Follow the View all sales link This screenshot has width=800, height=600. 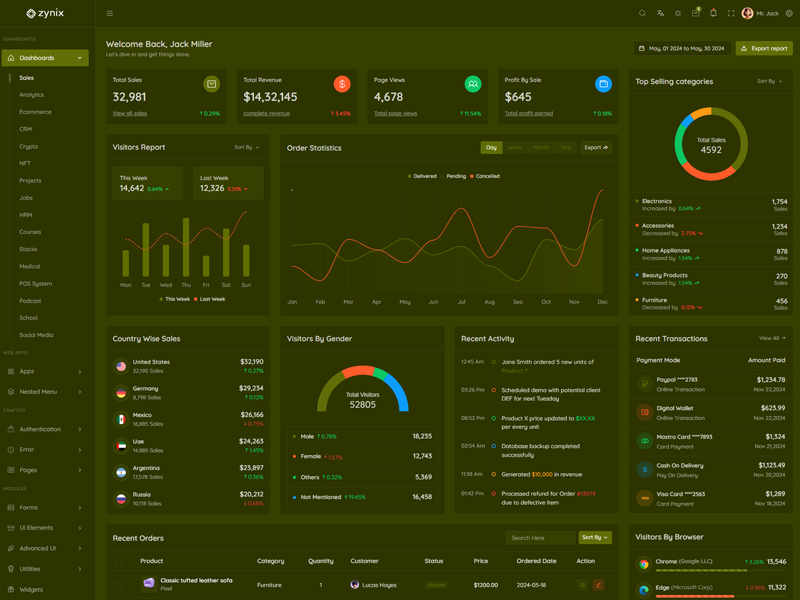(130, 114)
